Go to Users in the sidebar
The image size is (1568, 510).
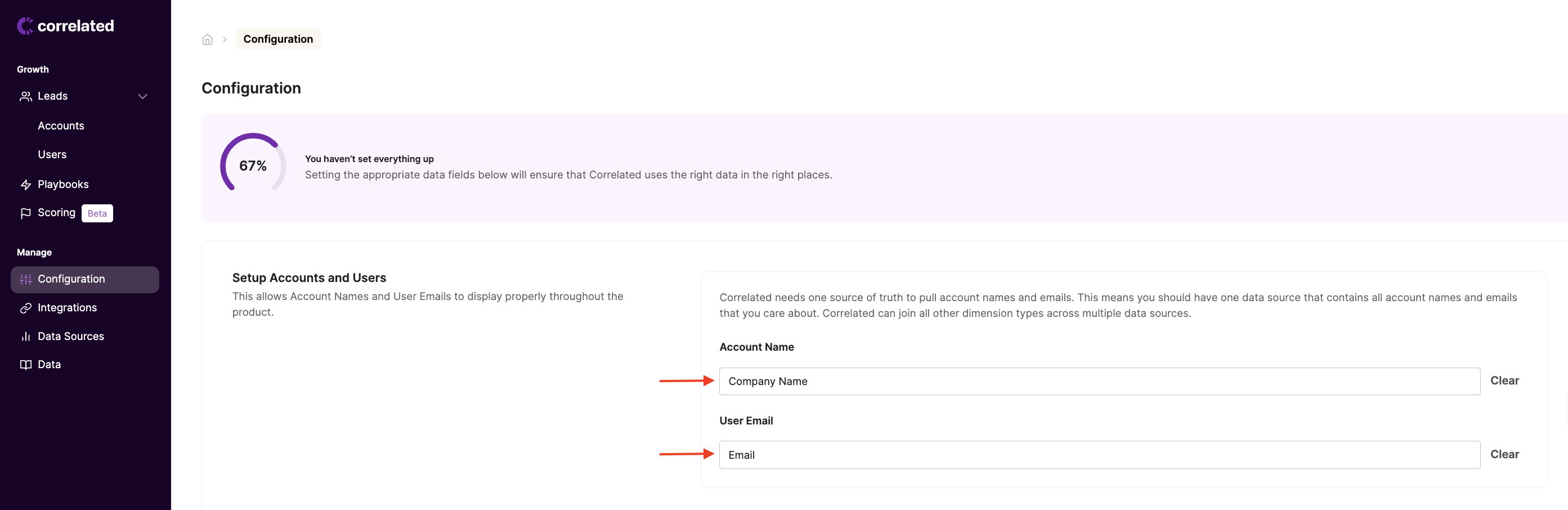tap(52, 155)
